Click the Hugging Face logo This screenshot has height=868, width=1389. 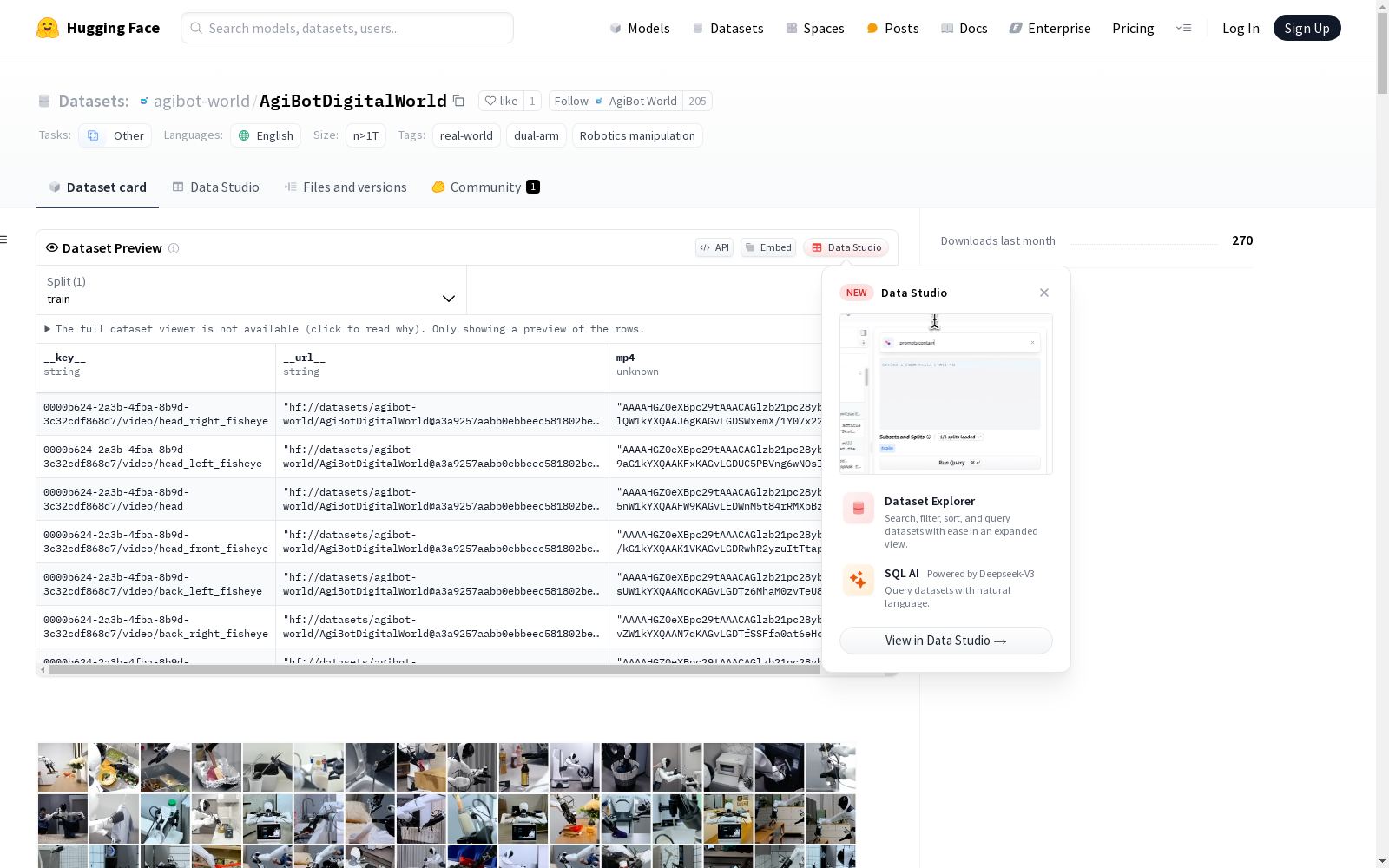pos(98,28)
